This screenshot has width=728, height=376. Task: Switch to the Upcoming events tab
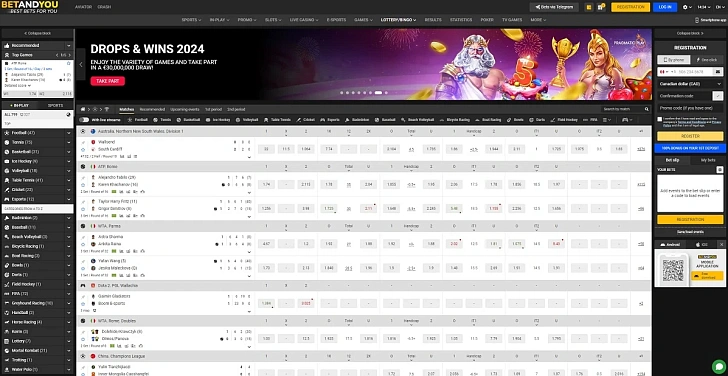(x=184, y=110)
